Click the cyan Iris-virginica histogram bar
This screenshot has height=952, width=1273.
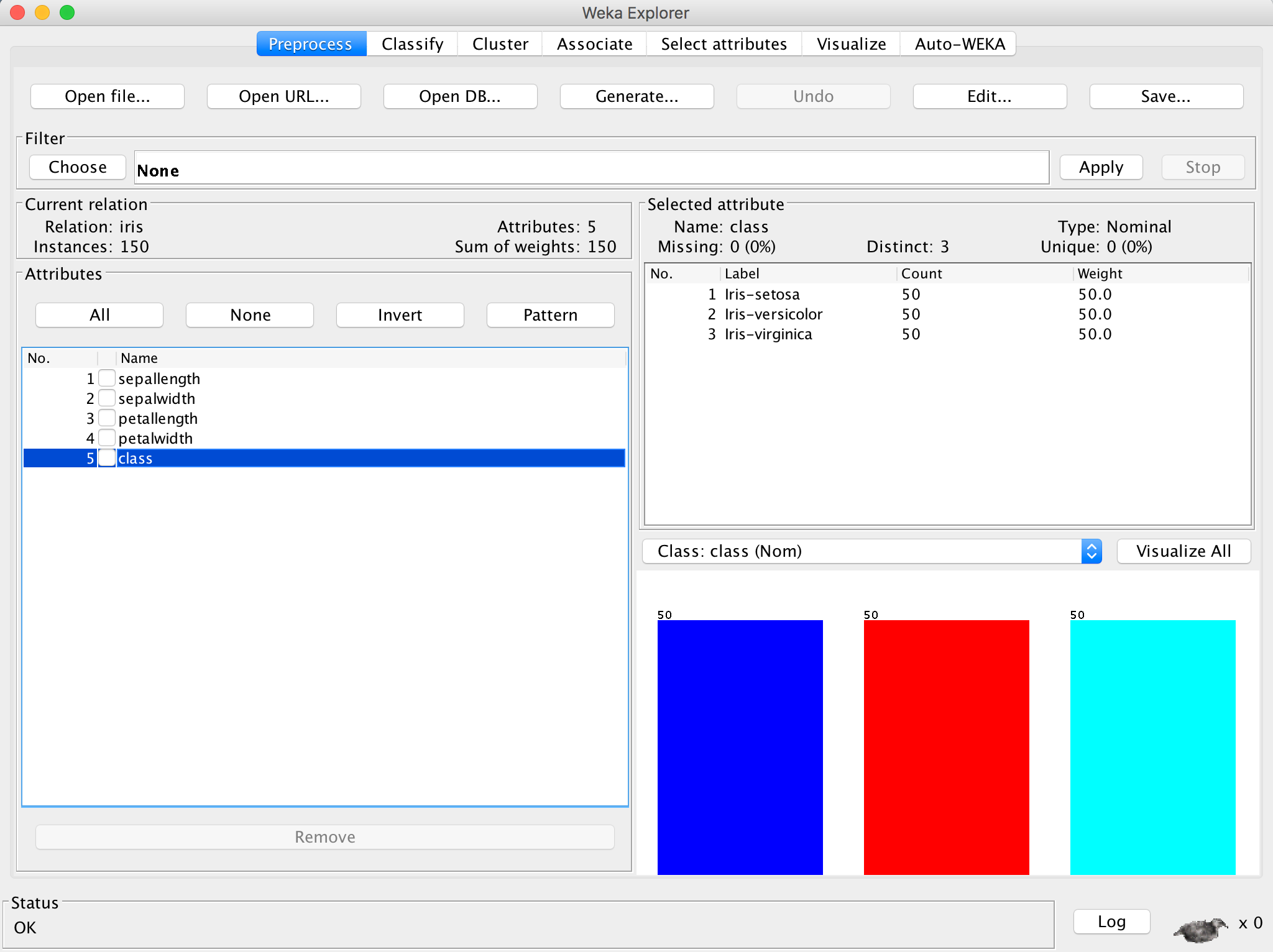click(x=1152, y=746)
